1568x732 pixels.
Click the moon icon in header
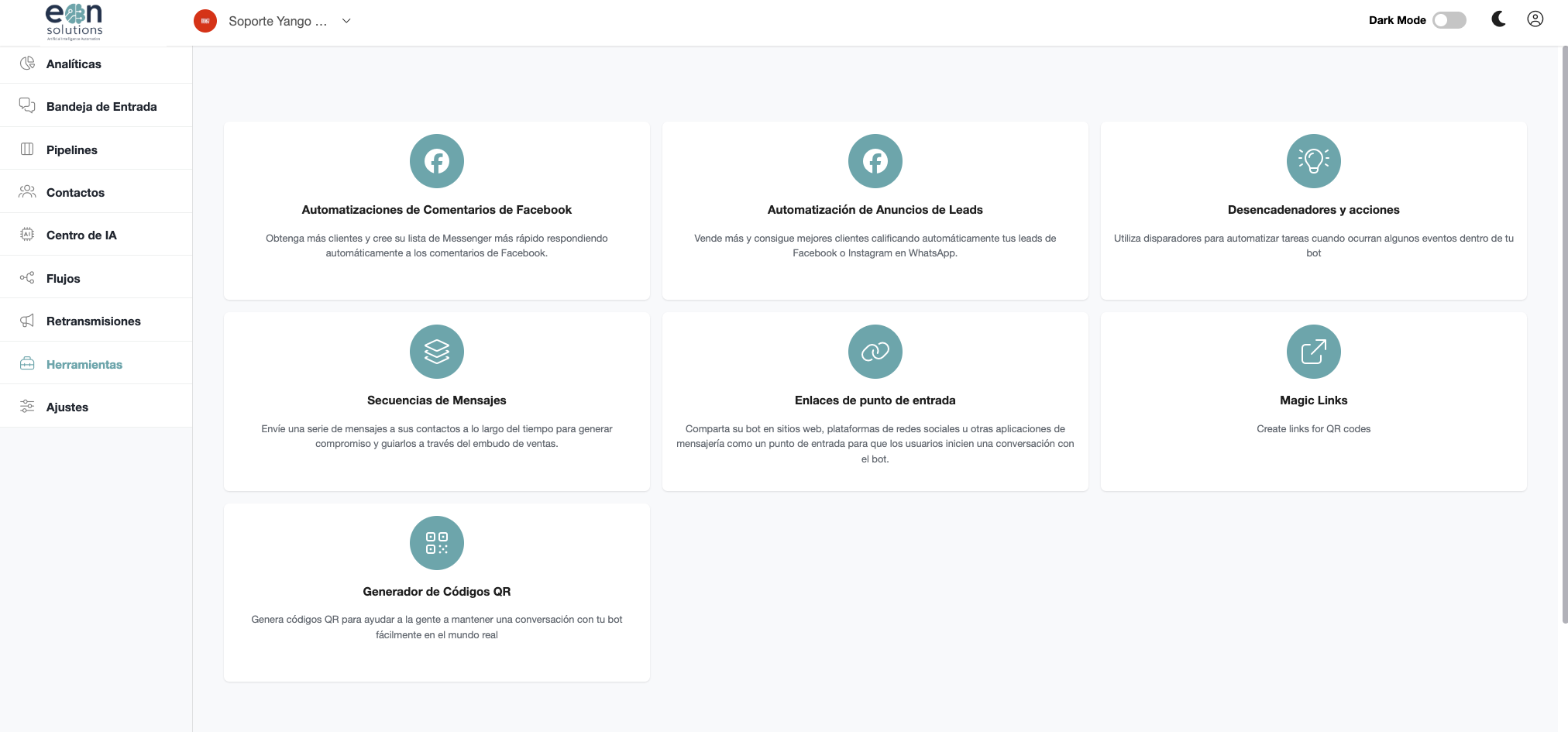(1498, 19)
